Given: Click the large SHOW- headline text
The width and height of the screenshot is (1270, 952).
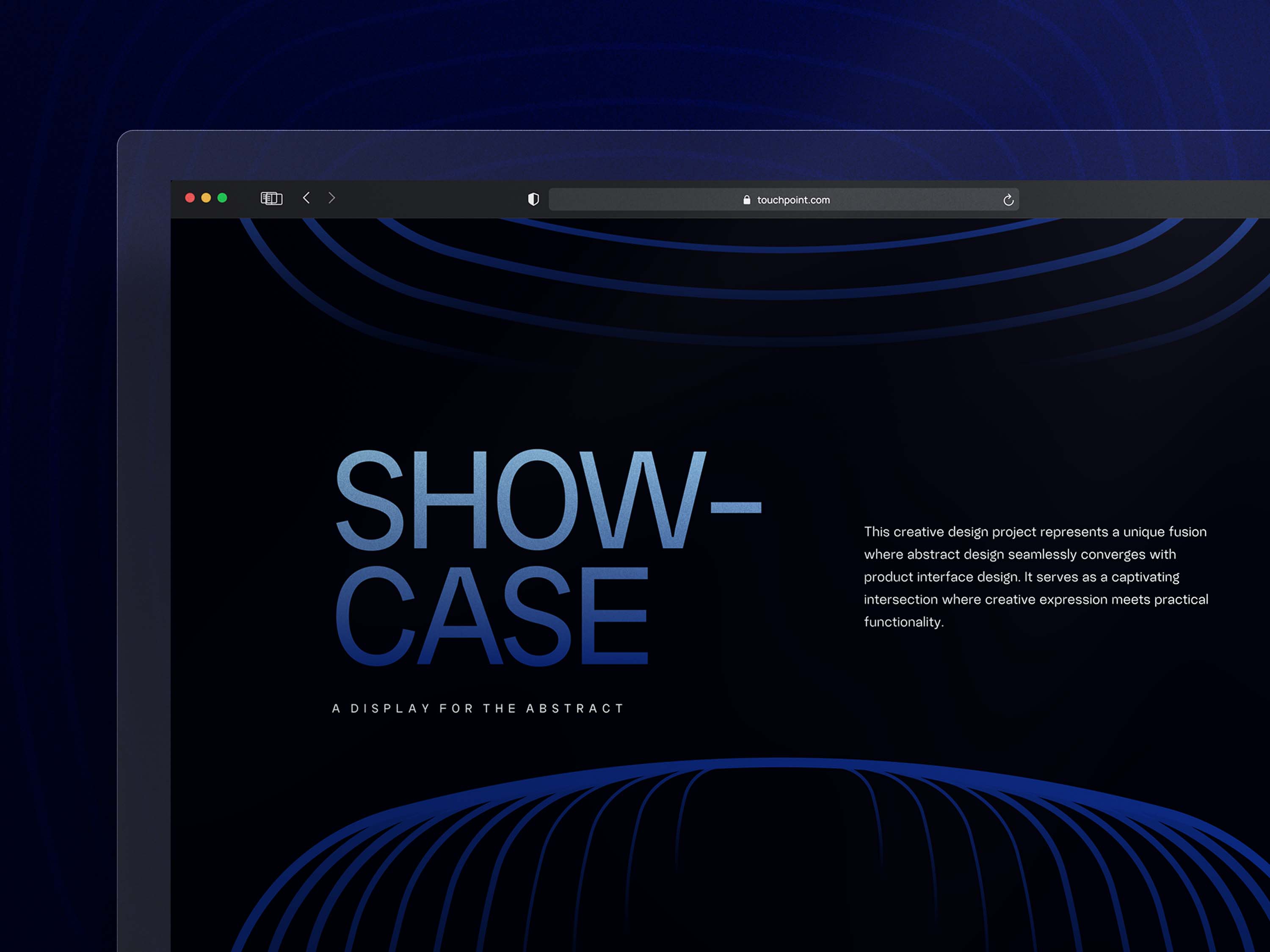Looking at the screenshot, I should click(x=517, y=501).
